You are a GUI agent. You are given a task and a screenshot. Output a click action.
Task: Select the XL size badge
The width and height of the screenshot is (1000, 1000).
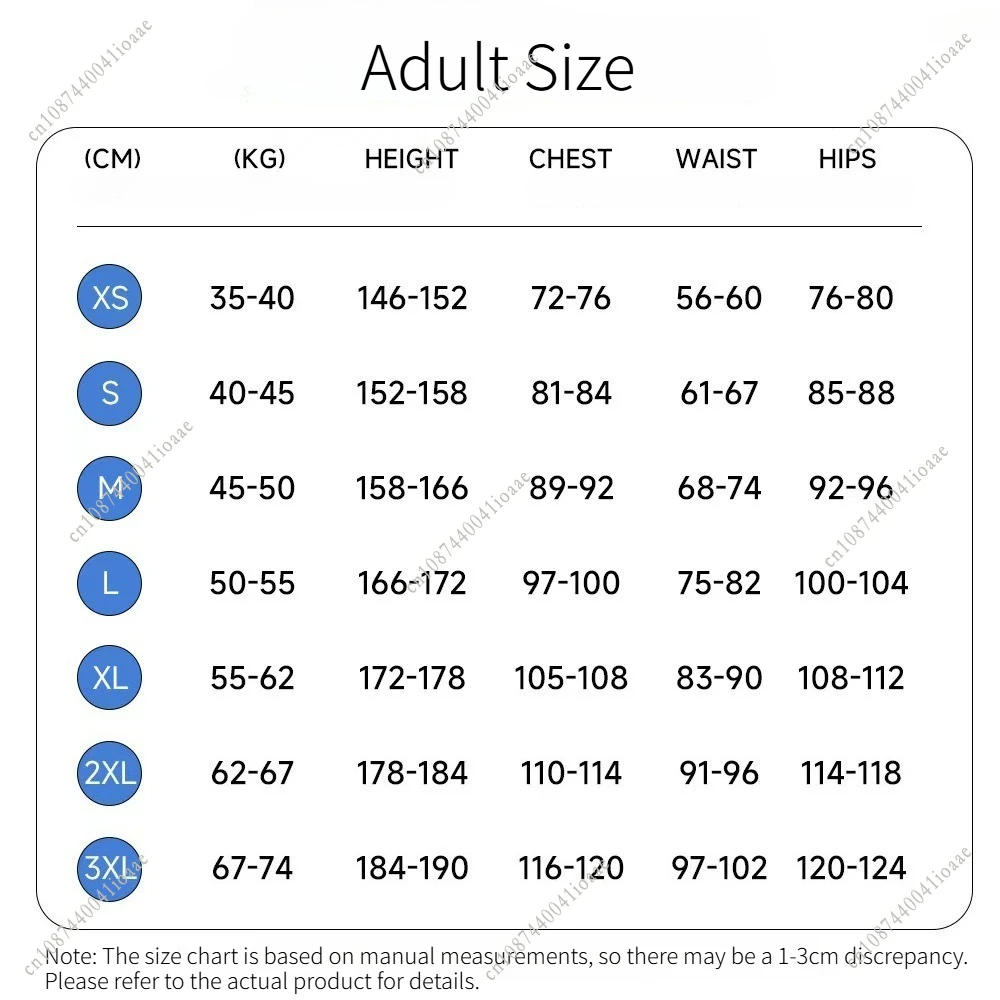110,678
